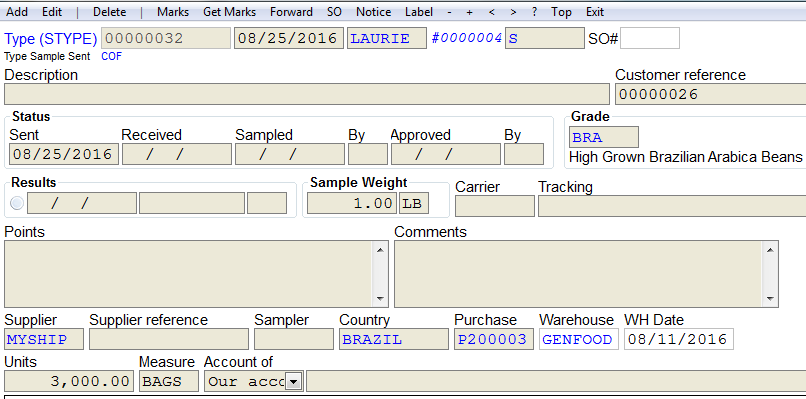Choose Delete from the top menu
806x399 pixels.
pos(109,12)
